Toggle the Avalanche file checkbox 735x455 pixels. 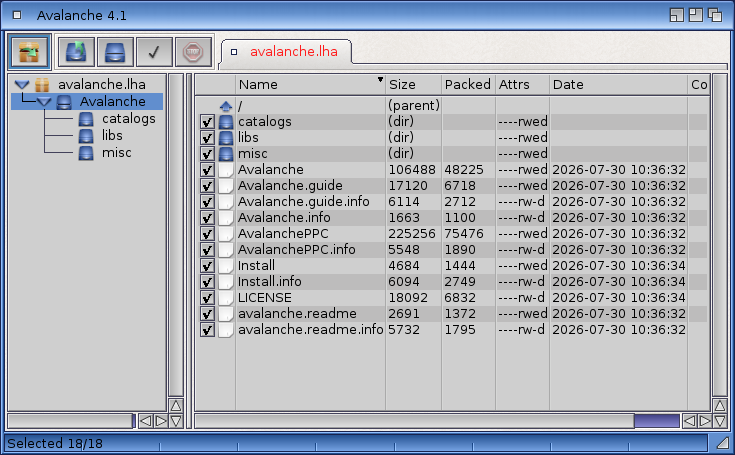[x=207, y=170]
